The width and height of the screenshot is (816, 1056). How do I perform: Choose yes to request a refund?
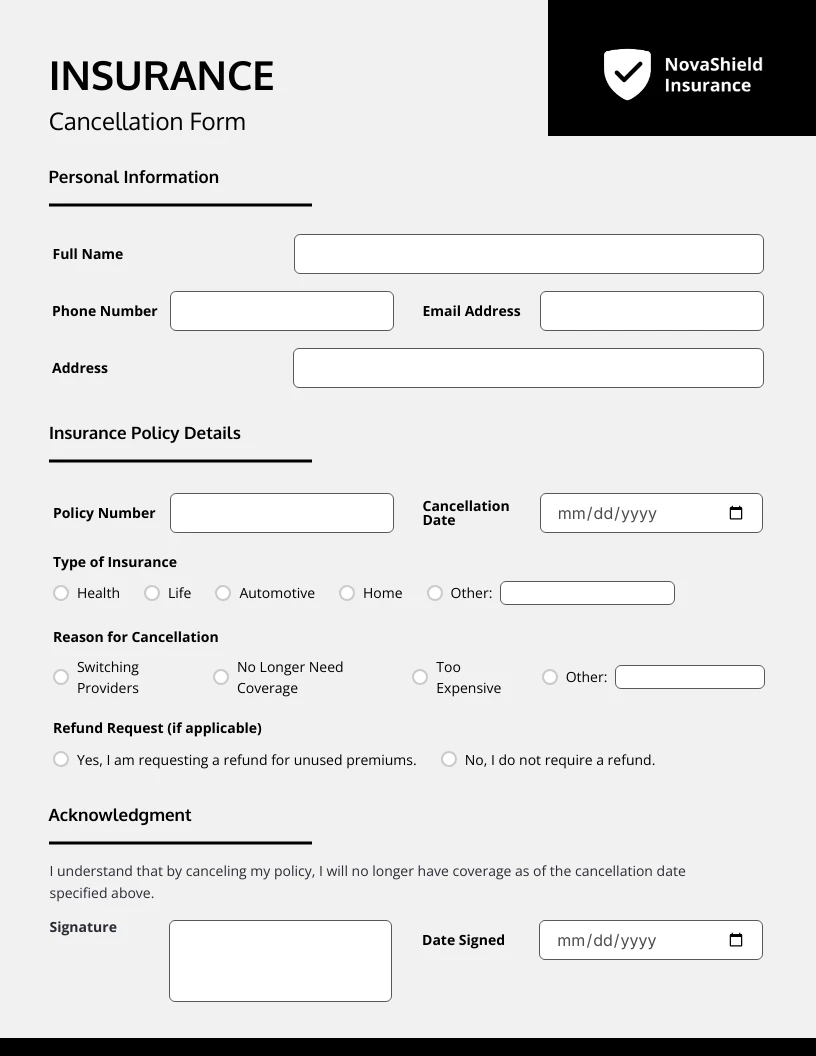pos(60,759)
